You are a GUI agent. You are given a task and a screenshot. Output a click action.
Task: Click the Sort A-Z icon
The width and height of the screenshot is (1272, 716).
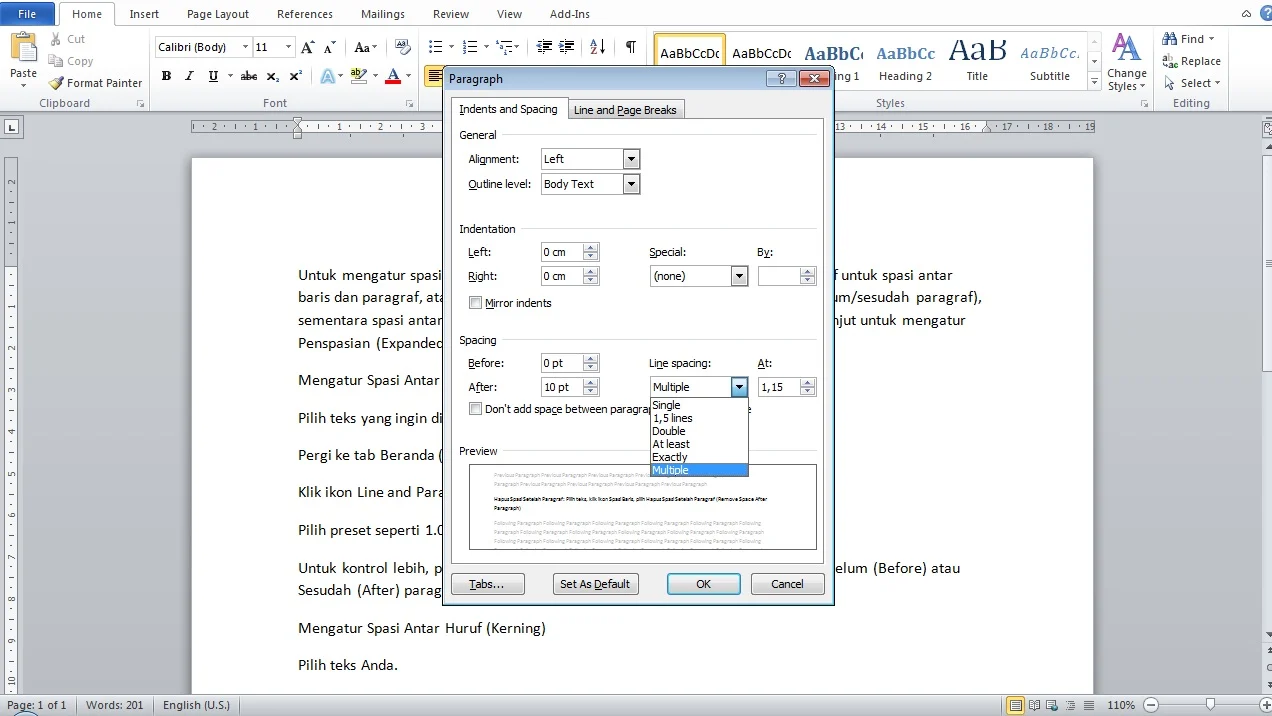pos(598,47)
